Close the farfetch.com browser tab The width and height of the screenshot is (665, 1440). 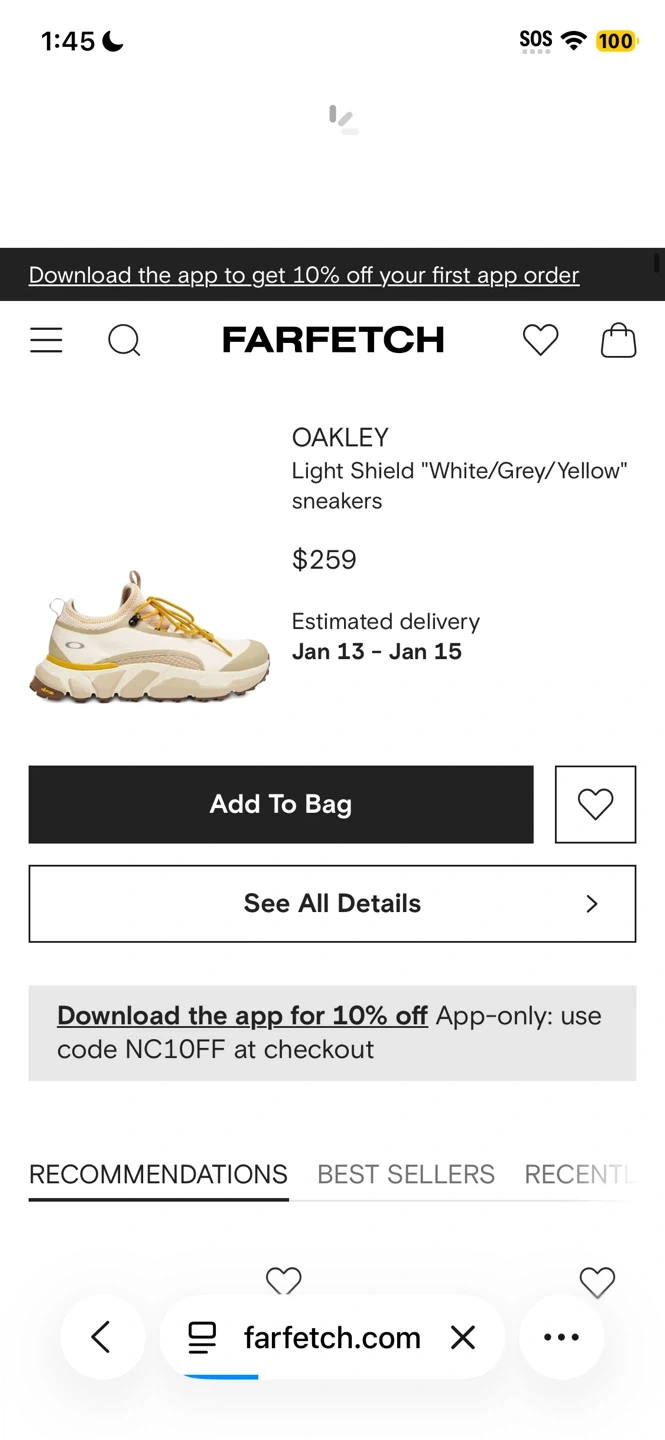(463, 1337)
